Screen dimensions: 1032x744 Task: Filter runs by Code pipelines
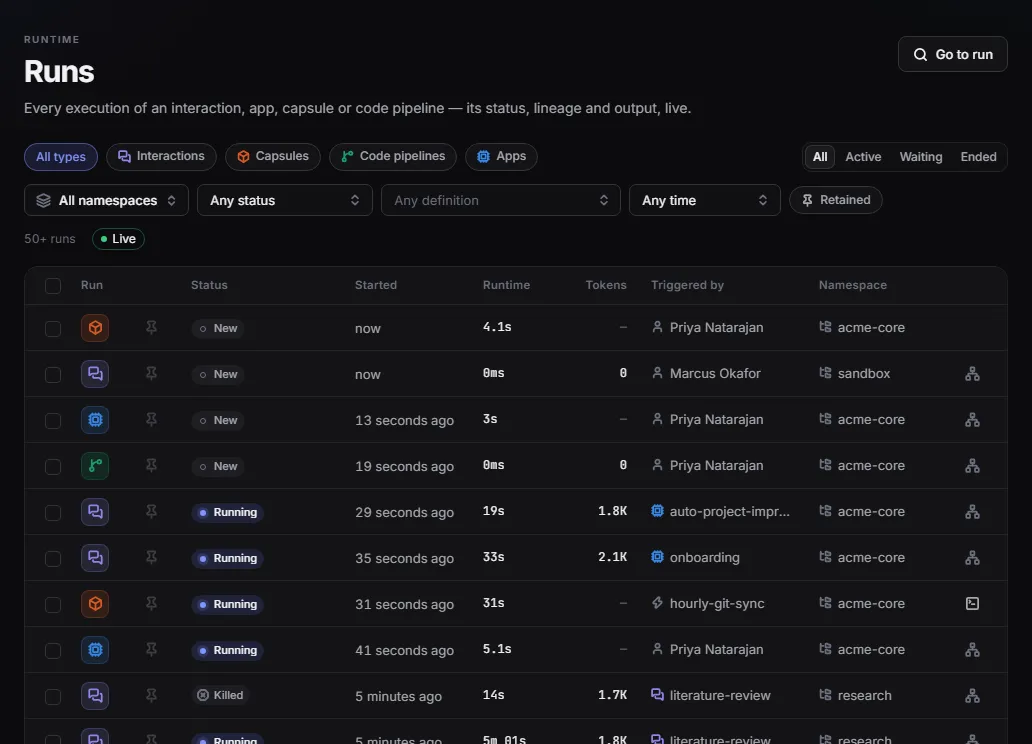click(393, 157)
